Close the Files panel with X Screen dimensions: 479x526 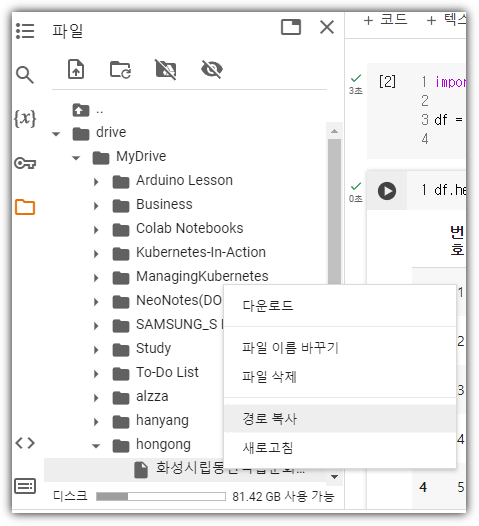[327, 27]
